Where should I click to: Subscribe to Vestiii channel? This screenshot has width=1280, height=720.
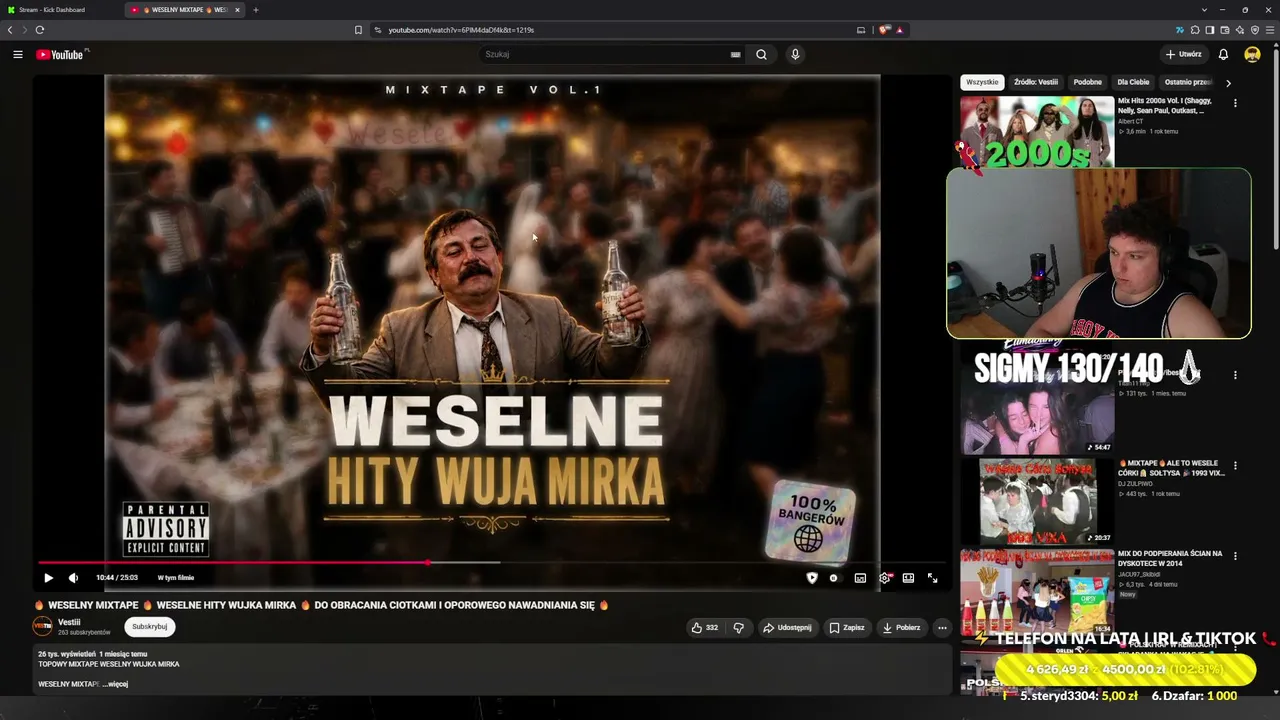(150, 627)
